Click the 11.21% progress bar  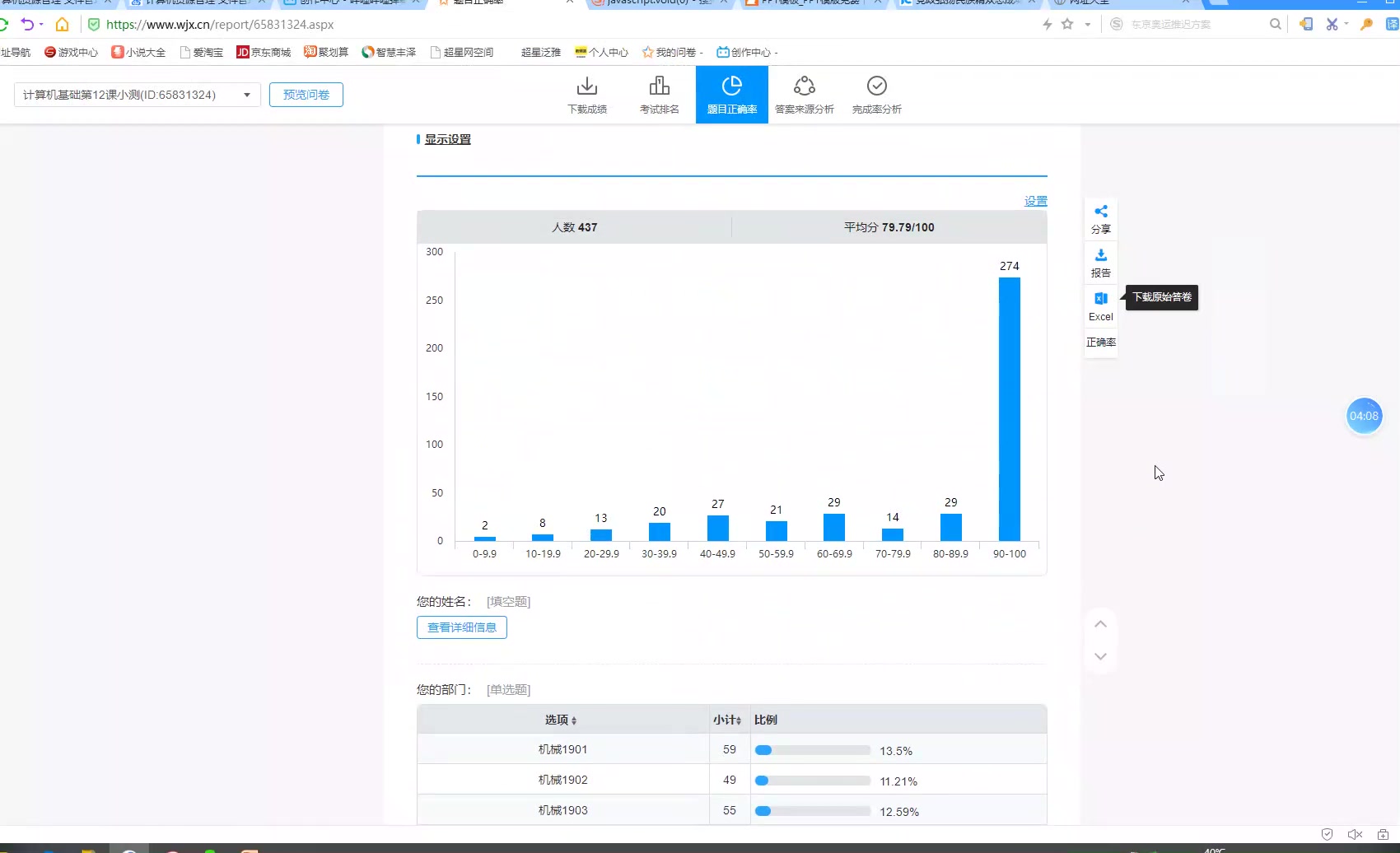[x=813, y=781]
